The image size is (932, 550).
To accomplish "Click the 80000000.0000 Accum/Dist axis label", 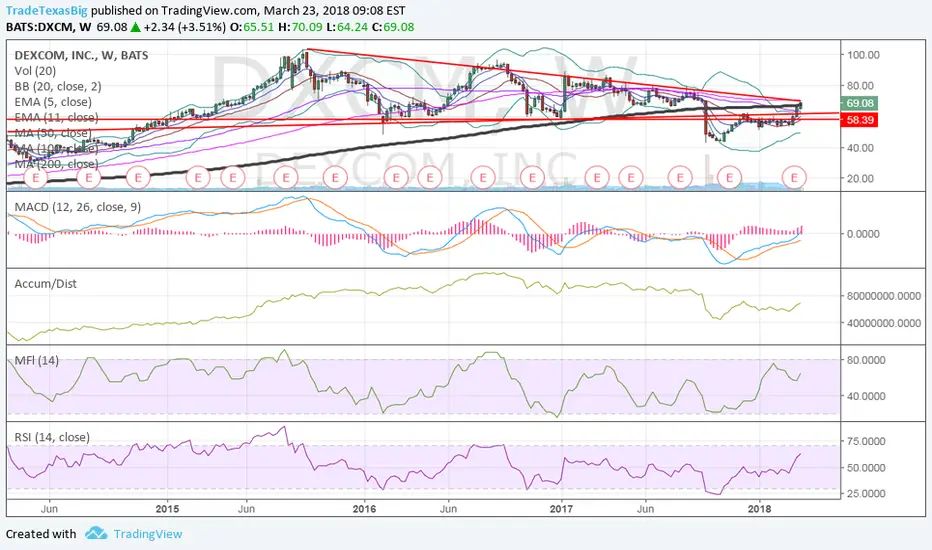I will tap(884, 296).
